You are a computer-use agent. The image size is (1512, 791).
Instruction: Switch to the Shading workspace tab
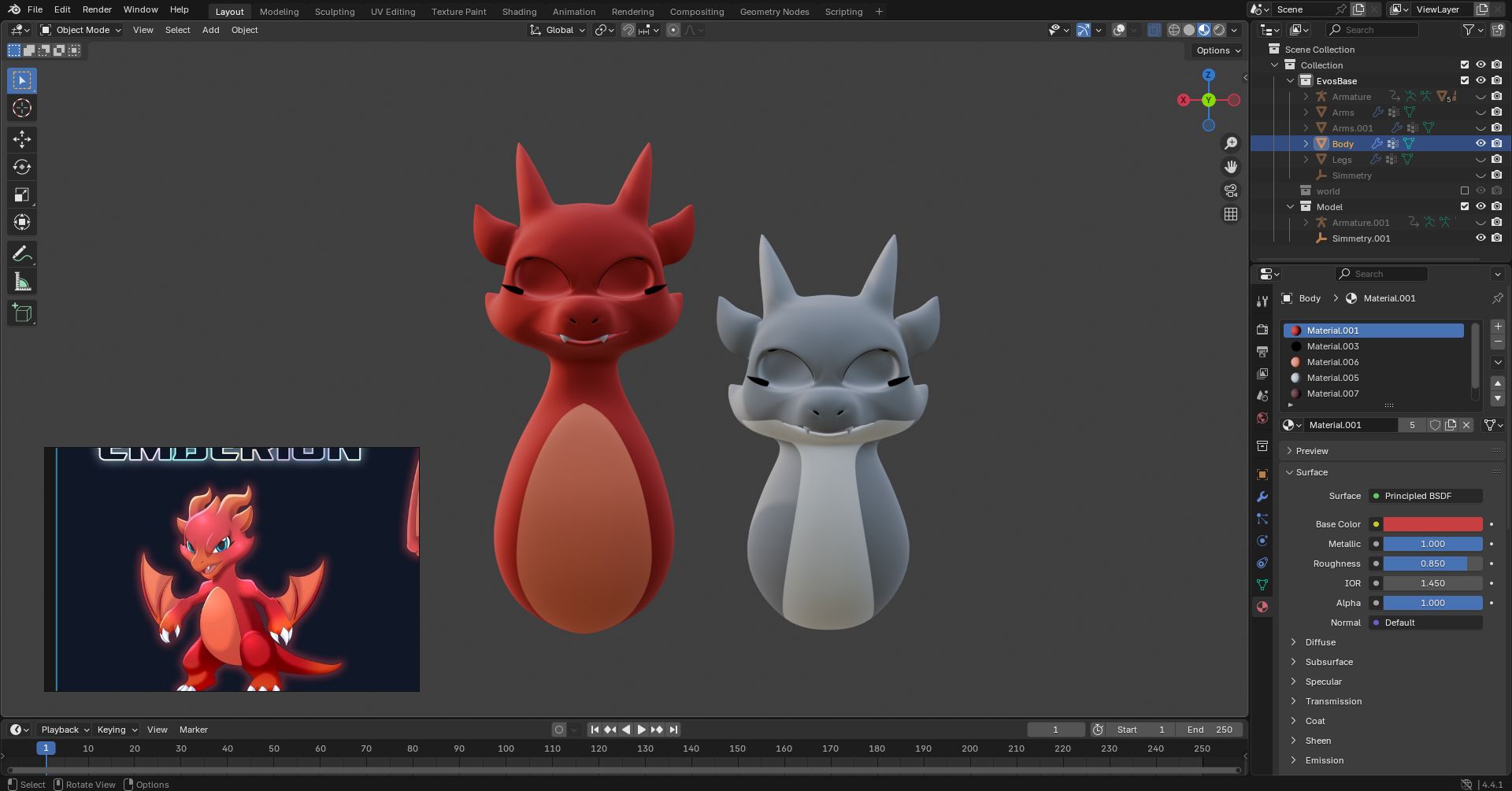(x=519, y=12)
